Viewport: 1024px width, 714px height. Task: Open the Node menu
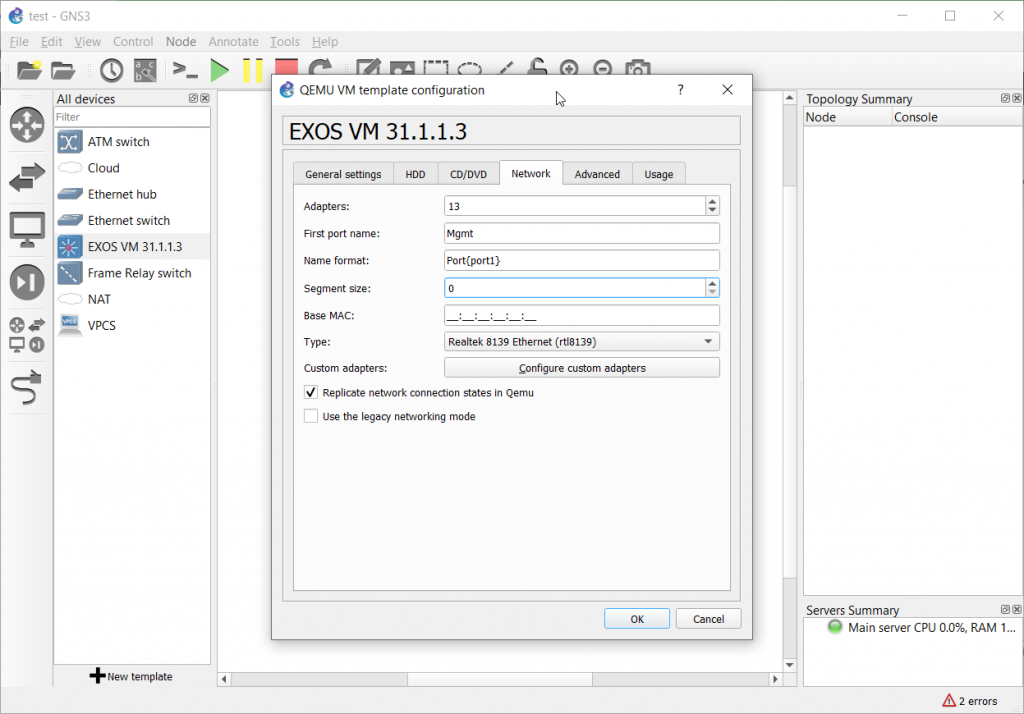181,41
